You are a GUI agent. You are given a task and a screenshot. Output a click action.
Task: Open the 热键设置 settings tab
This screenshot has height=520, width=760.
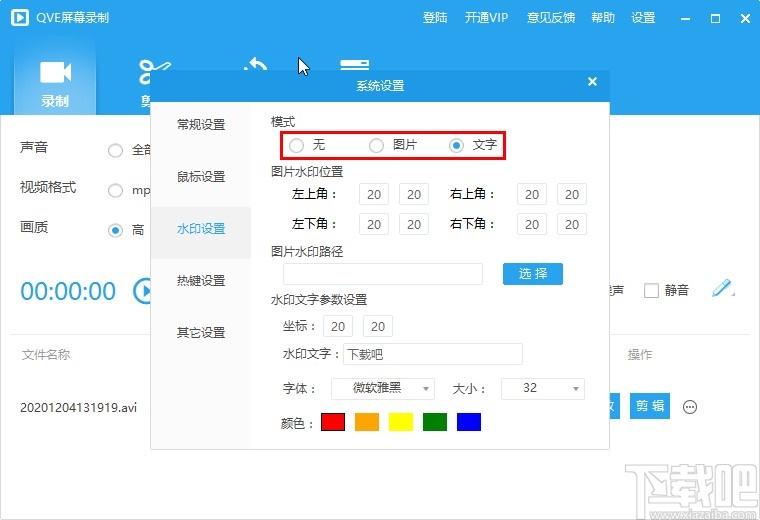[201, 281]
